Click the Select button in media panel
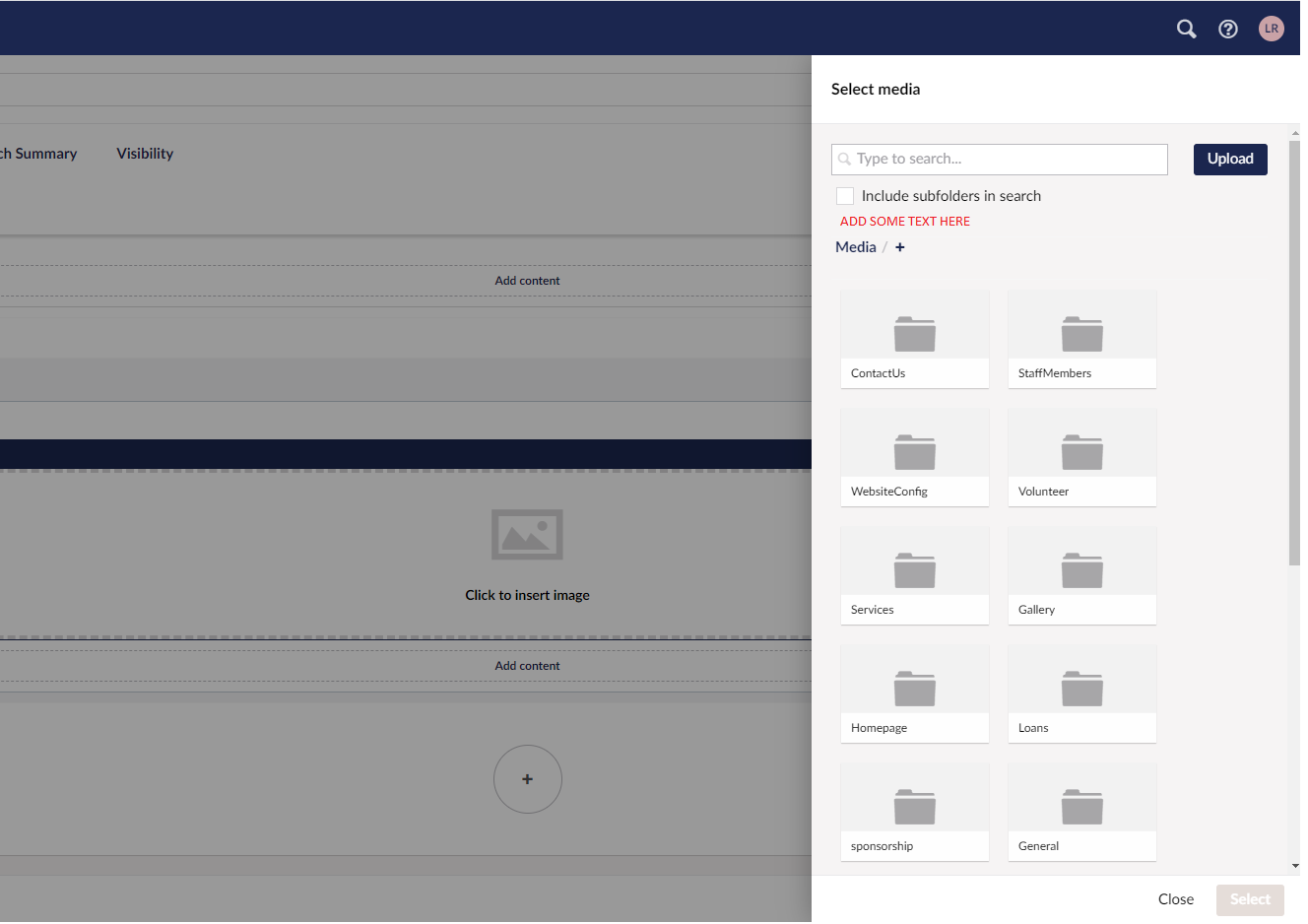 [x=1250, y=899]
